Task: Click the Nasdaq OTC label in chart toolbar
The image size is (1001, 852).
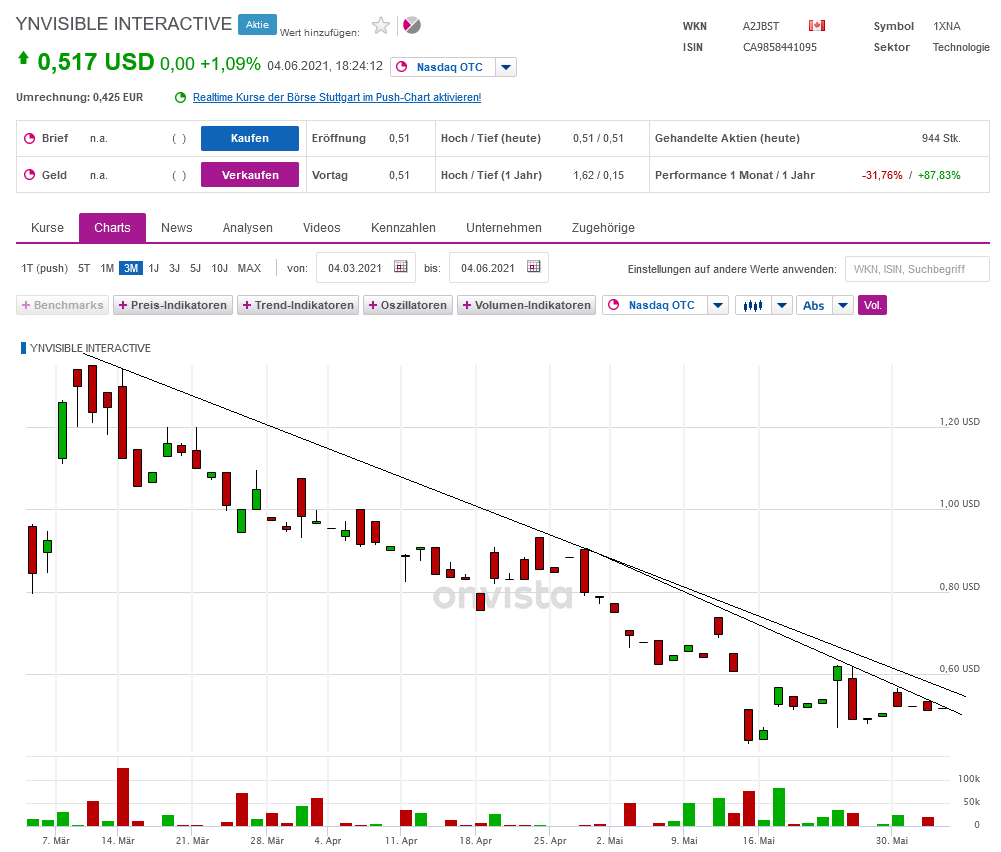Action: [x=661, y=306]
